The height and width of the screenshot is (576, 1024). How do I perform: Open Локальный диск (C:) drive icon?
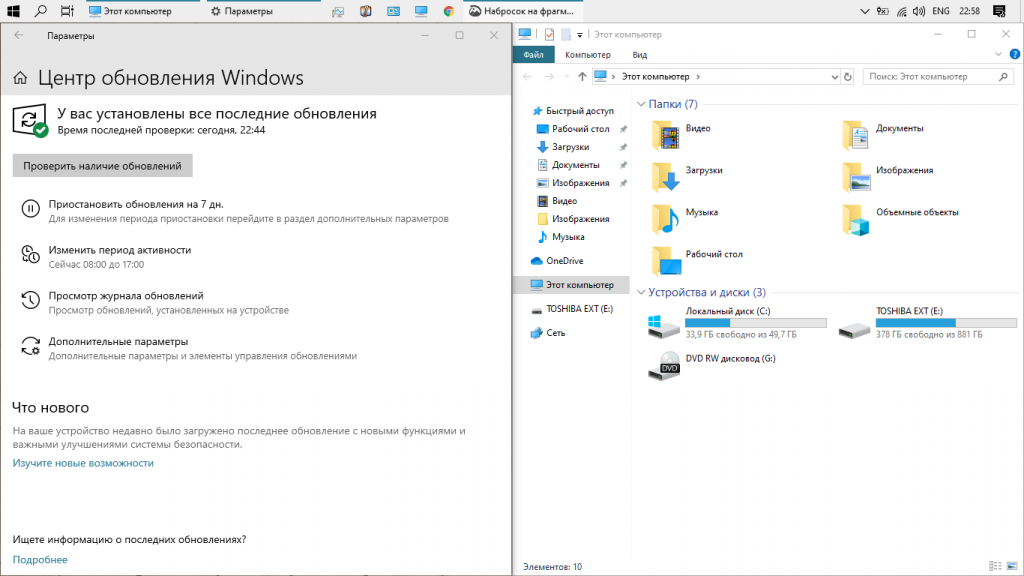click(664, 326)
